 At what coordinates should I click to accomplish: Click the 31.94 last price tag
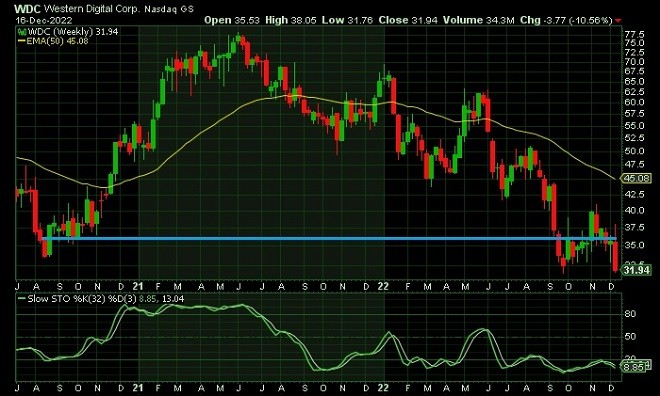pyautogui.click(x=636, y=270)
